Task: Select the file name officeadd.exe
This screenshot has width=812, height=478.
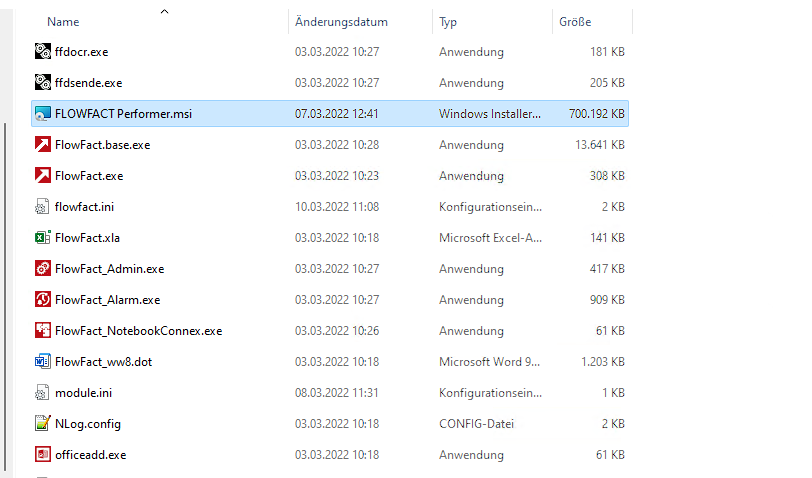Action: tap(91, 455)
